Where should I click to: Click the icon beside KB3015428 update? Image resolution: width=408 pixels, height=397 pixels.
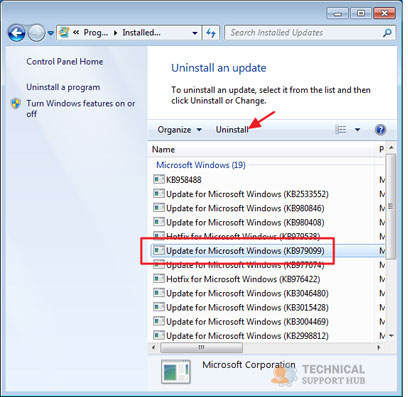(159, 307)
